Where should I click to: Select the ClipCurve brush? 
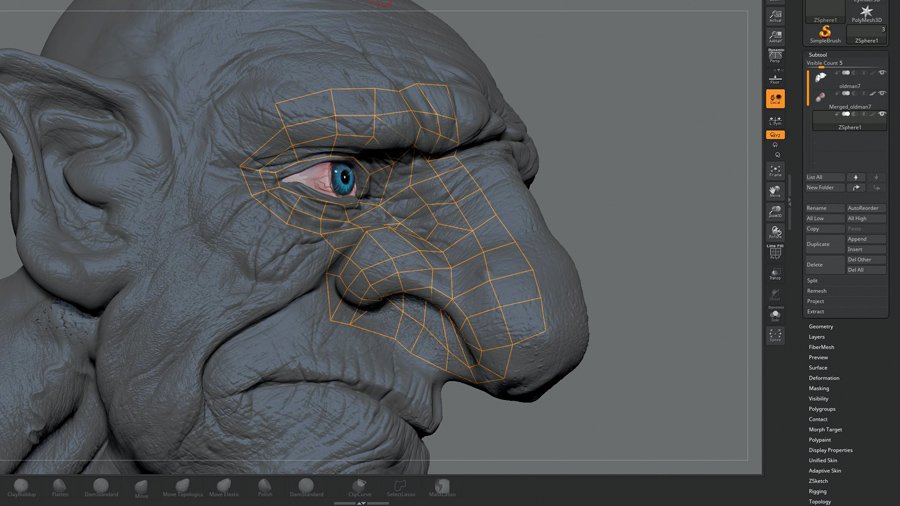(x=359, y=488)
